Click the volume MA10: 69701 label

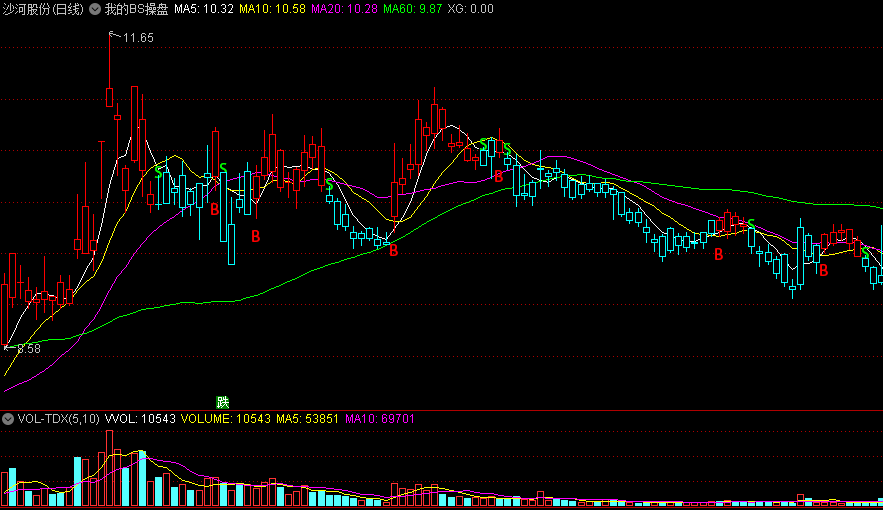[380, 419]
